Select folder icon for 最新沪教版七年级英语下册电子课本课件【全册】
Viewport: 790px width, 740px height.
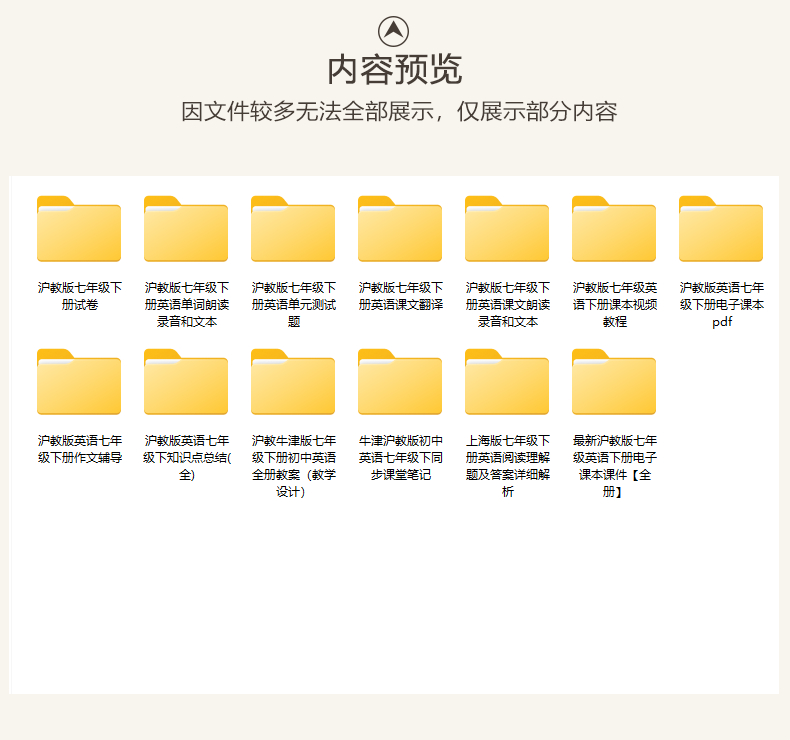[x=614, y=382]
